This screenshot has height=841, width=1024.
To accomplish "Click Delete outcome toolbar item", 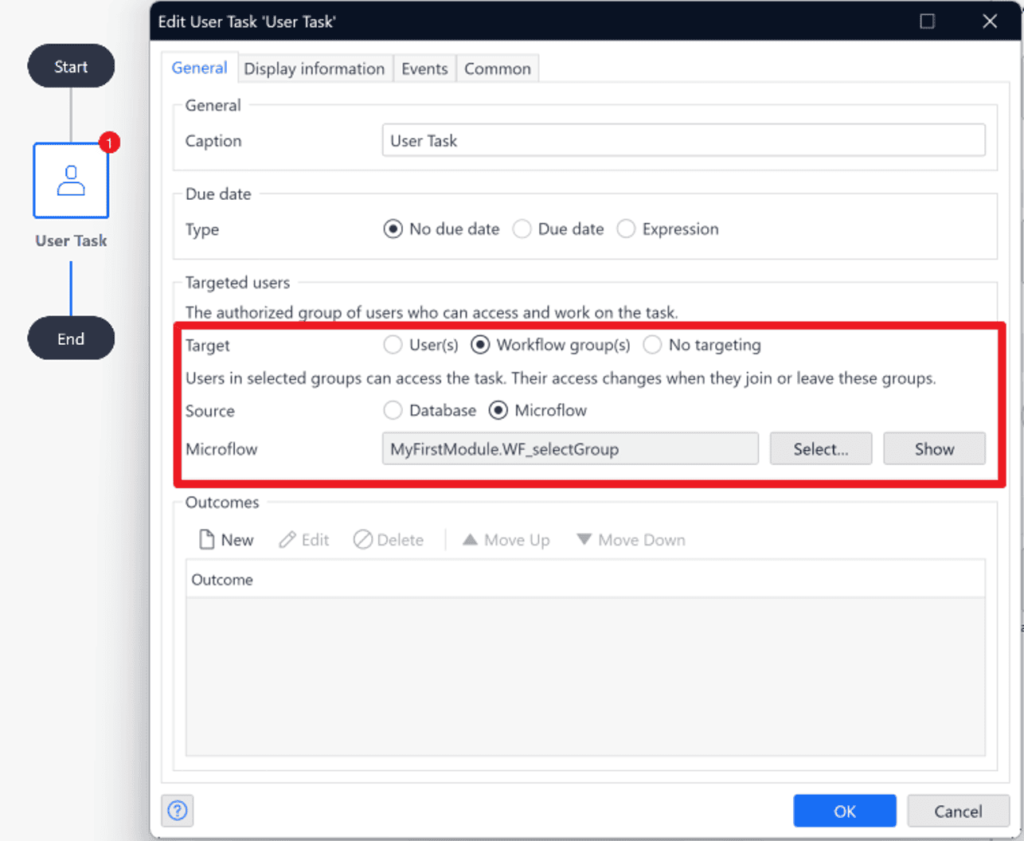I will (389, 540).
